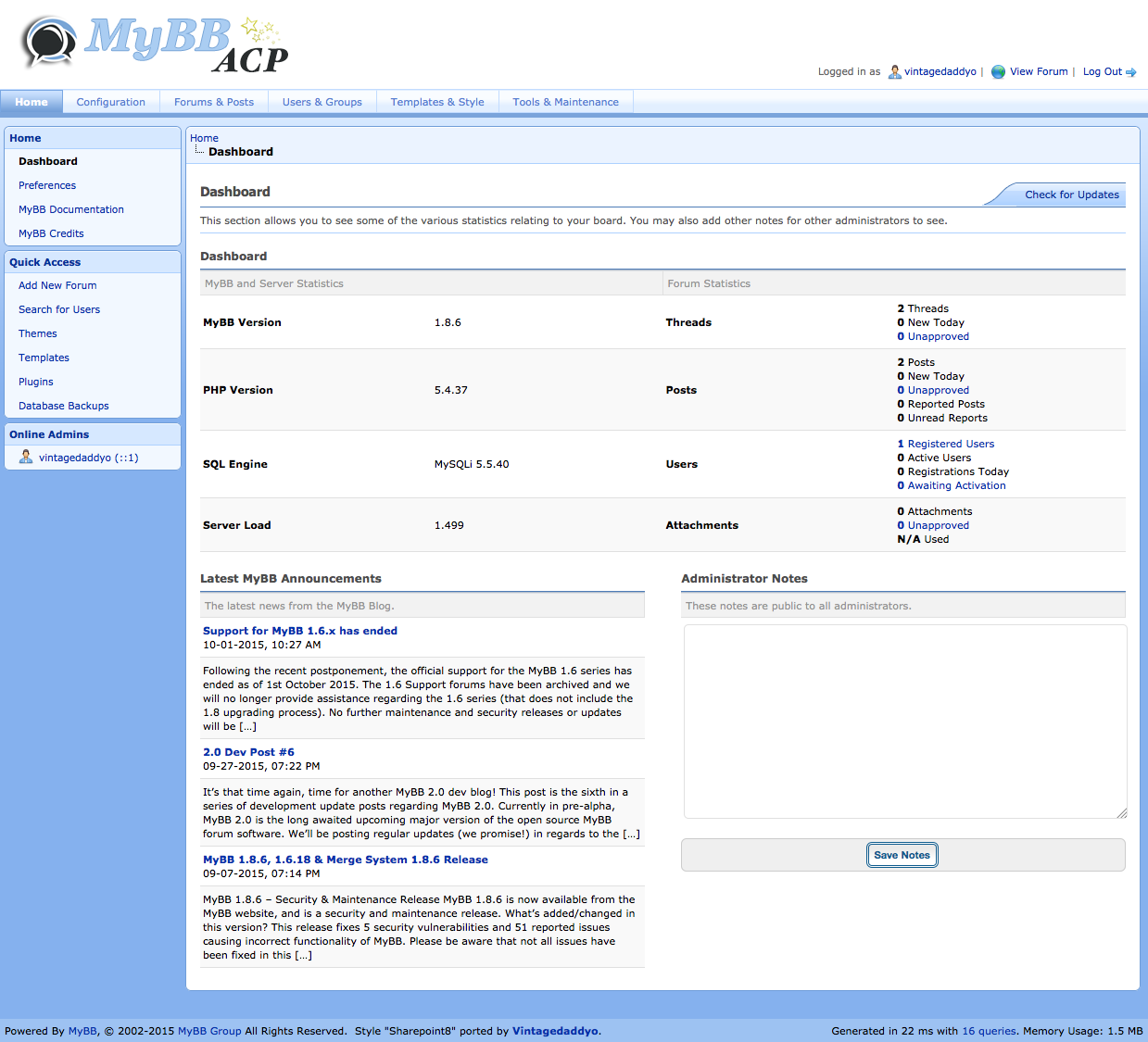The width and height of the screenshot is (1148, 1042).
Task: Open the Users & Groups tab
Action: click(322, 102)
